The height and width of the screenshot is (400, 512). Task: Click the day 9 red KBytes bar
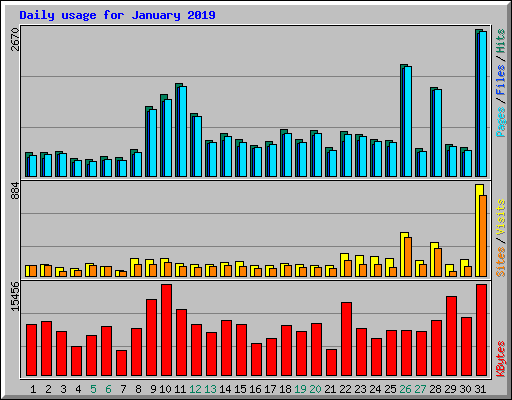151,337
